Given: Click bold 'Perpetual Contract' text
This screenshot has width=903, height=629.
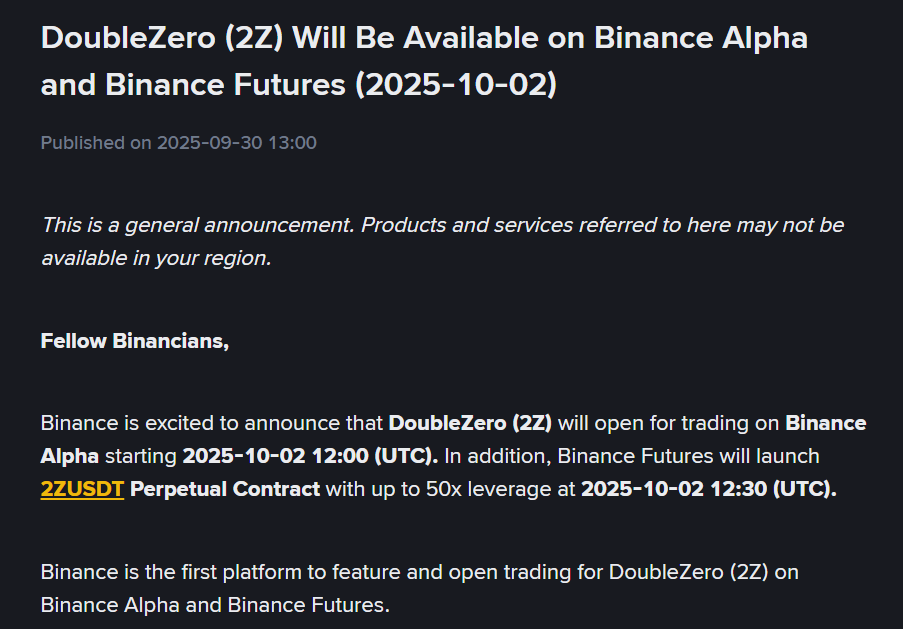Looking at the screenshot, I should [x=225, y=490].
